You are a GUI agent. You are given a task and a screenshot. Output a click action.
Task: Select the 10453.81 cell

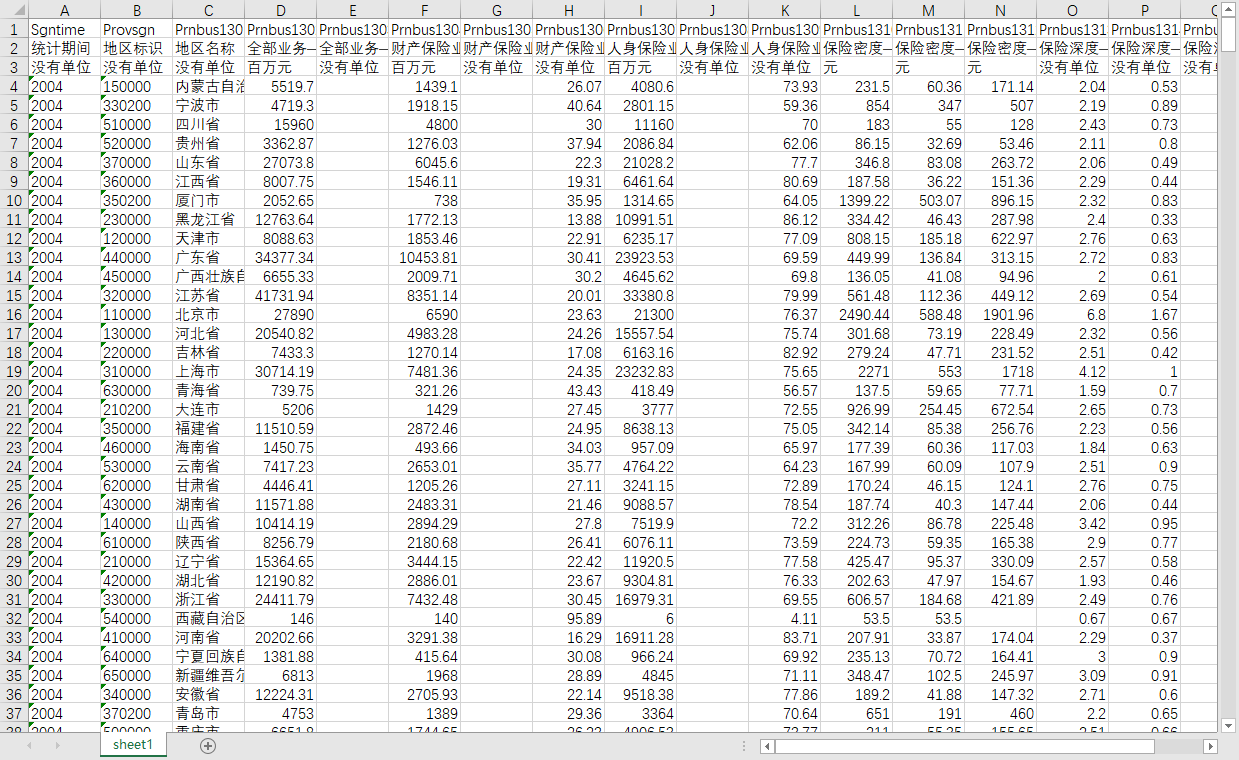click(424, 257)
